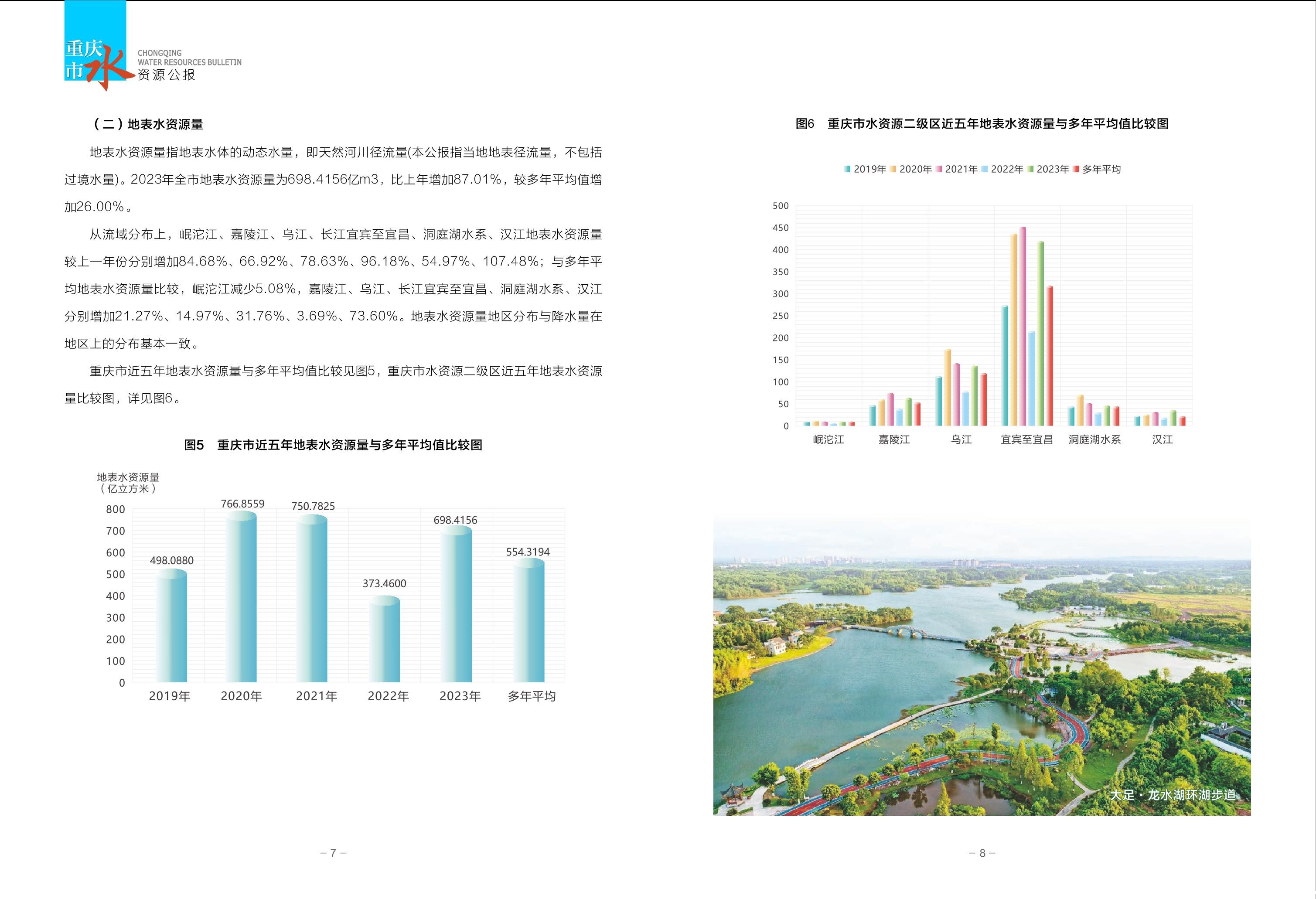The image size is (1316, 899).
Task: Click page number 7 footer
Action: (x=333, y=853)
